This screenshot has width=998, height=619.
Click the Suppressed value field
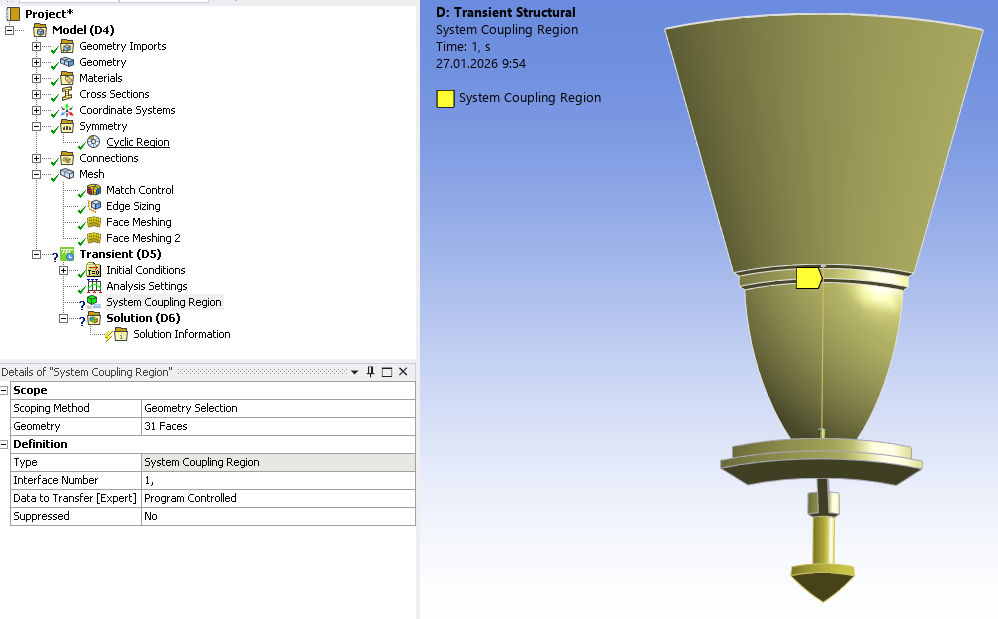click(x=278, y=516)
